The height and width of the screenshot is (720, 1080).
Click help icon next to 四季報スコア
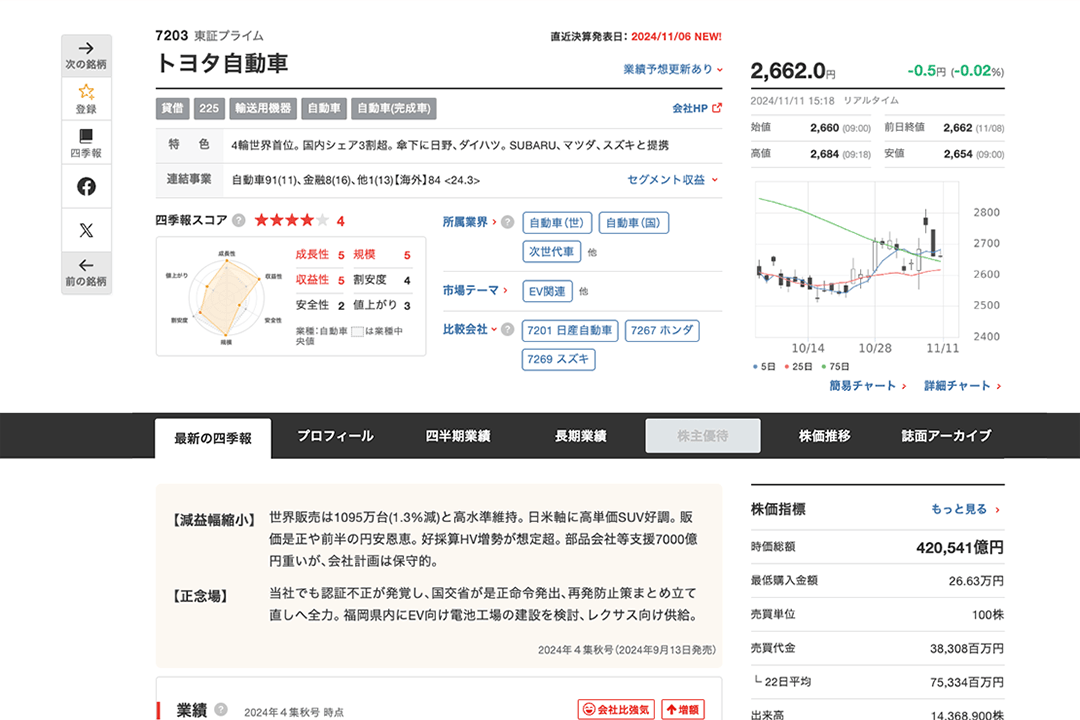239,220
